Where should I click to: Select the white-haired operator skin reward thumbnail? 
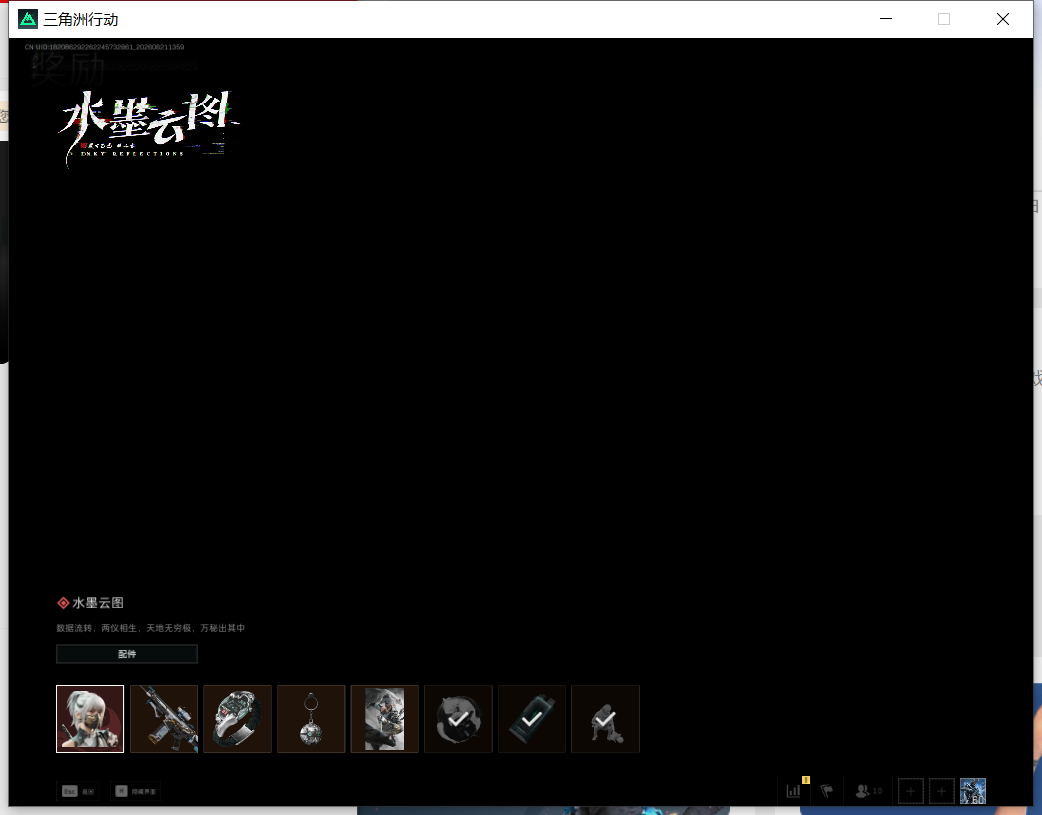coord(90,719)
